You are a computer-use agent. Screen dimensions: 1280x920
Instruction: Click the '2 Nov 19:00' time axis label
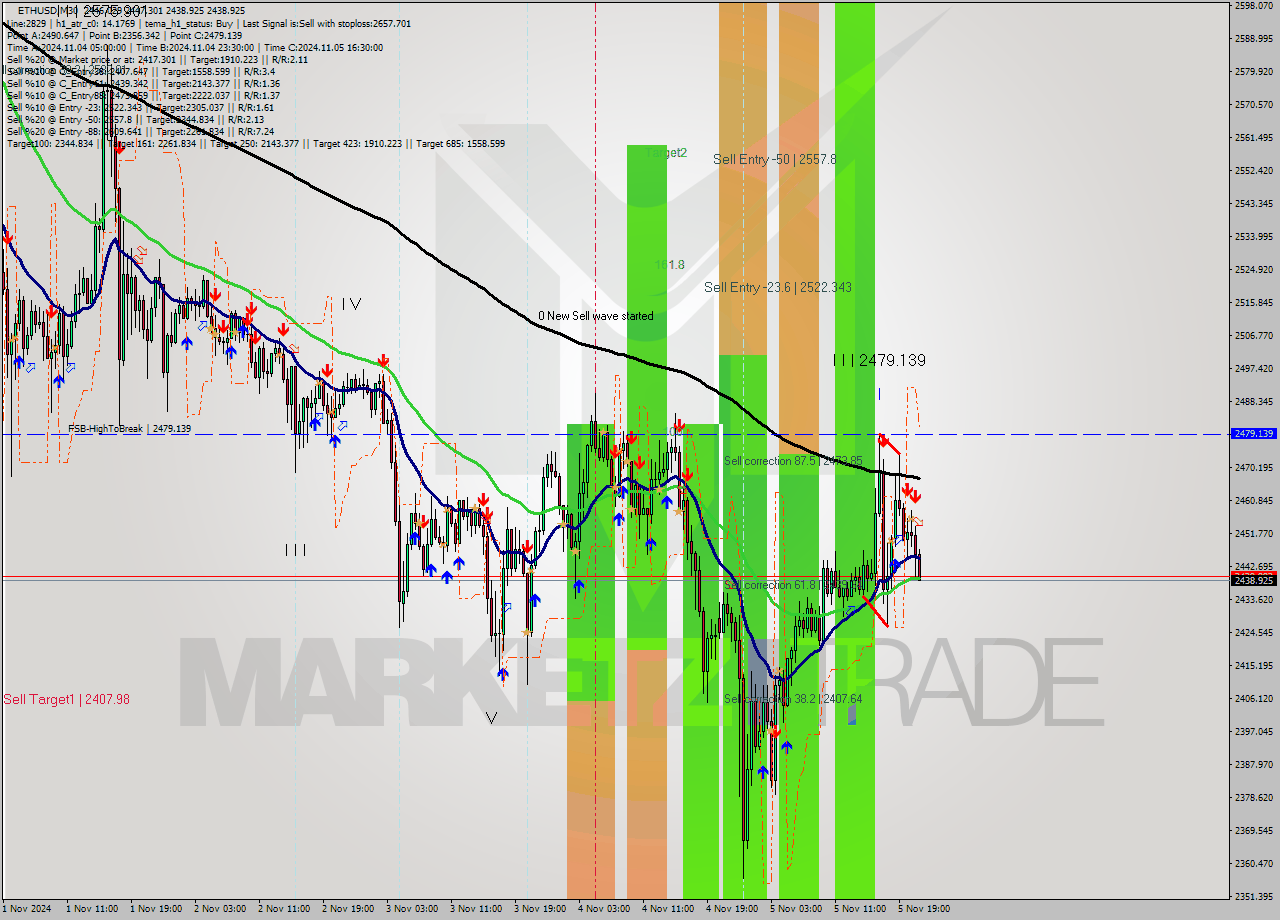(348, 909)
